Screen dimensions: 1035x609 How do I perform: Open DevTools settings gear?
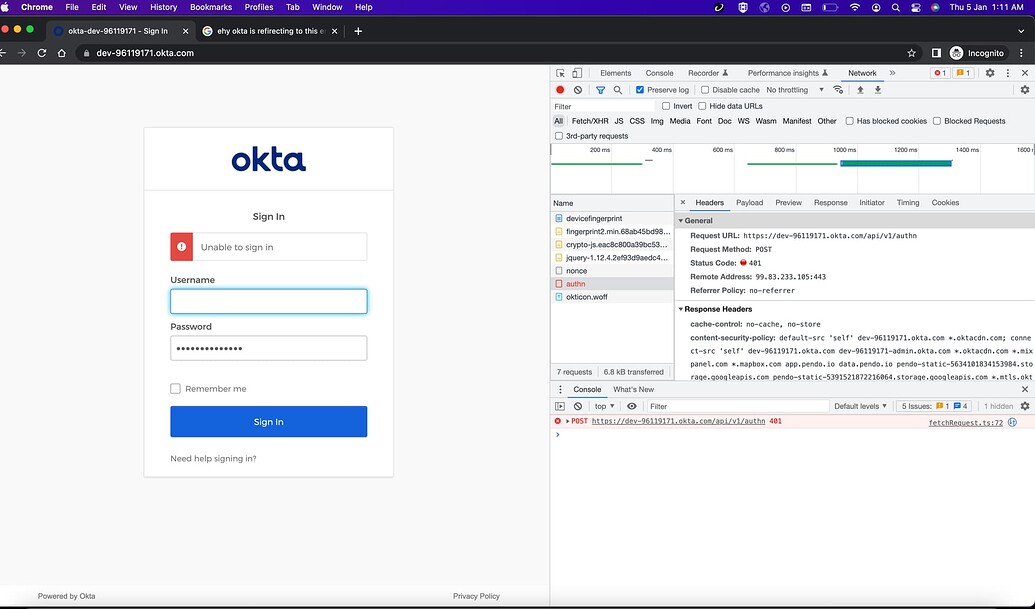[x=989, y=73]
